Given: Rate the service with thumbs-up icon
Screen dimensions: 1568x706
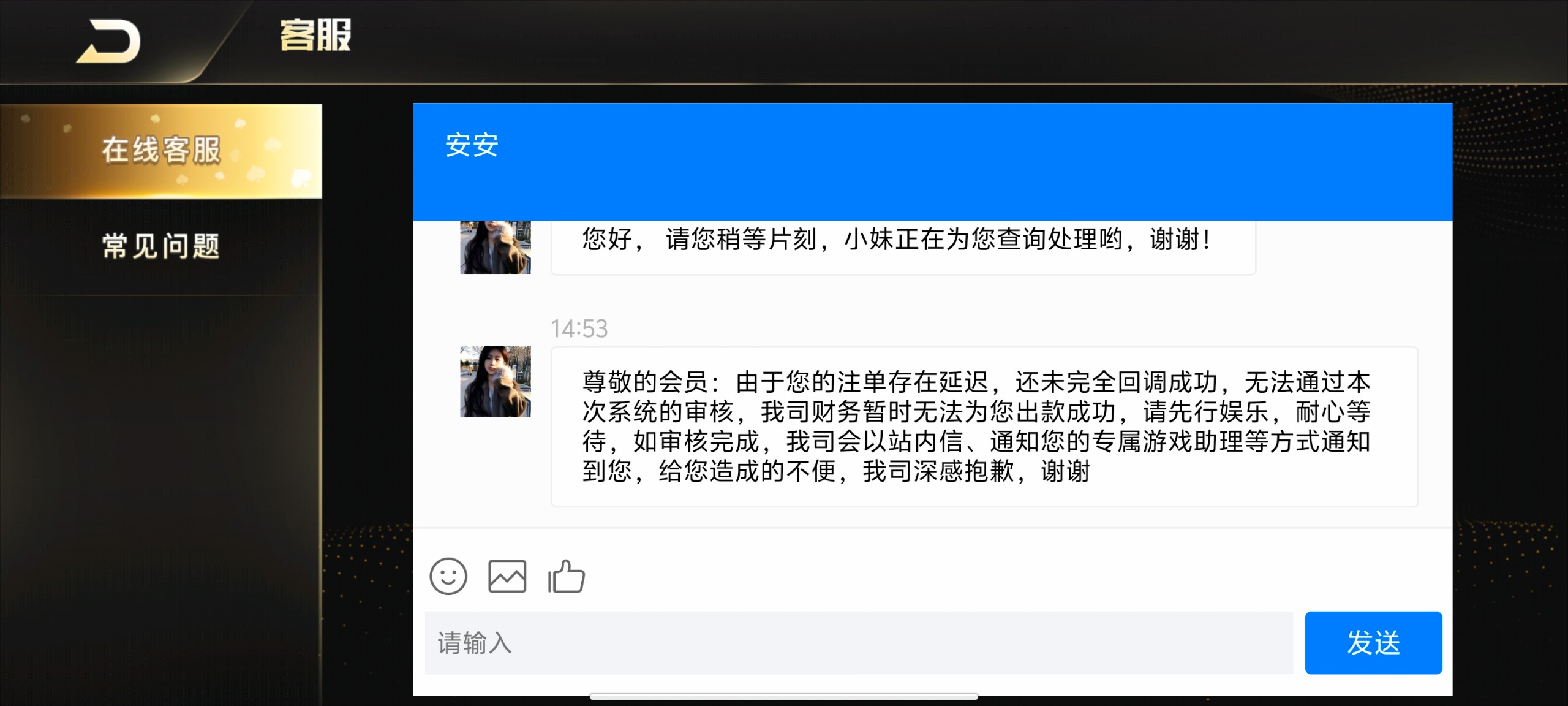Looking at the screenshot, I should [567, 576].
